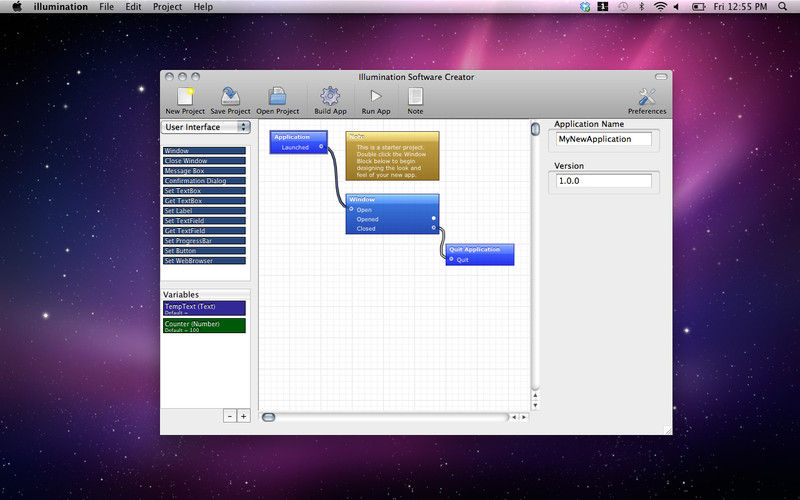Screen dimensions: 800x500
Task: Click the canvas scroll left arrow
Action: tap(514, 417)
